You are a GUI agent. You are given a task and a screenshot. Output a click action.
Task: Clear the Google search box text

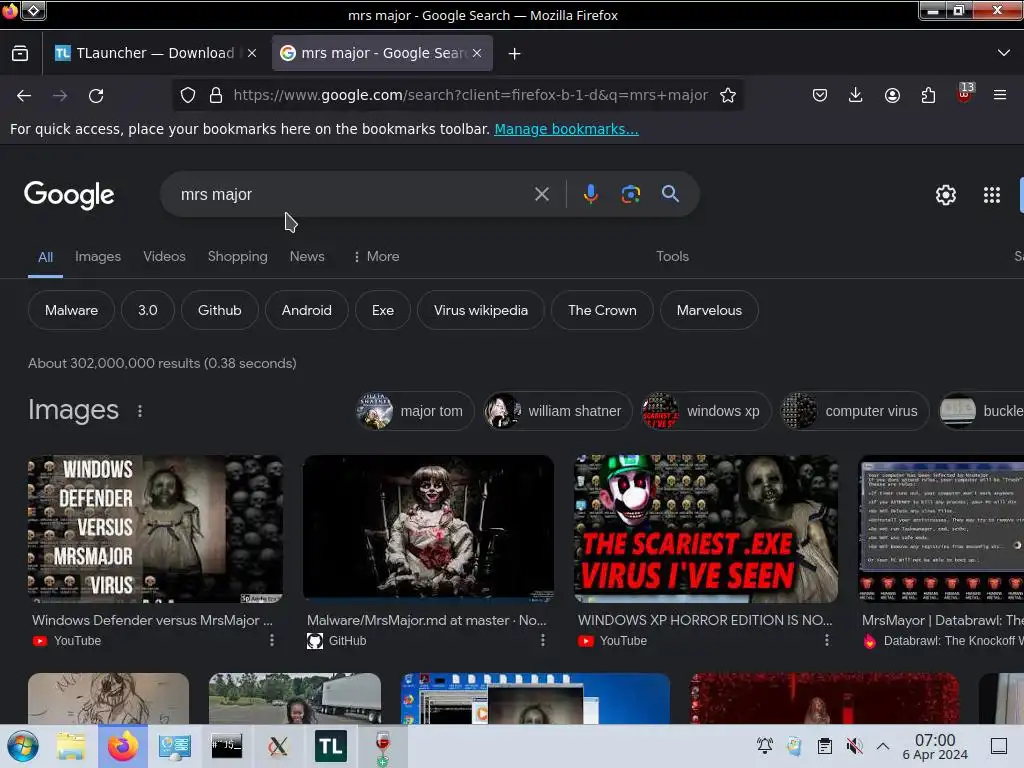pos(541,194)
